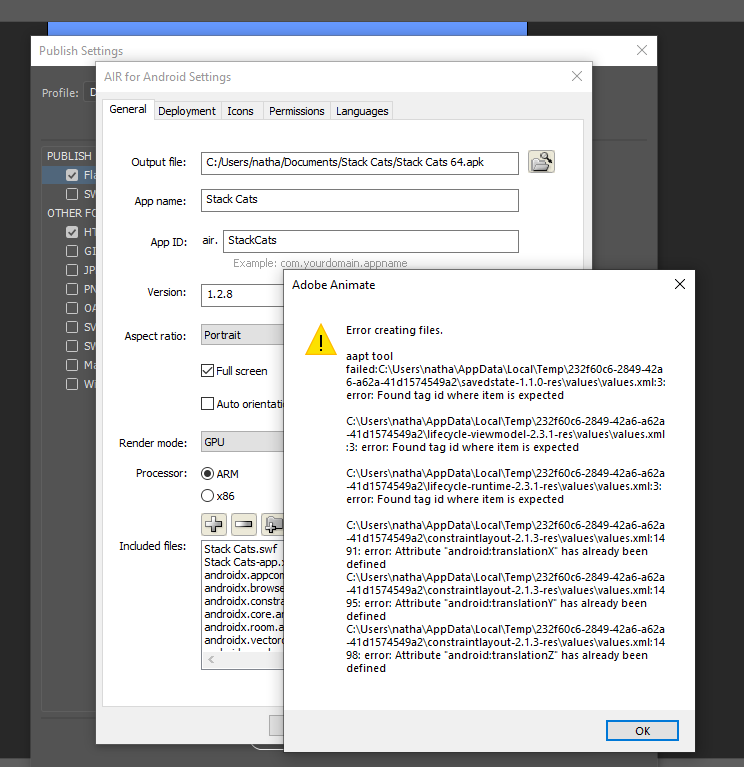Screen dimensions: 744x767
Task: Select the ARM processor option
Action: (x=207, y=474)
